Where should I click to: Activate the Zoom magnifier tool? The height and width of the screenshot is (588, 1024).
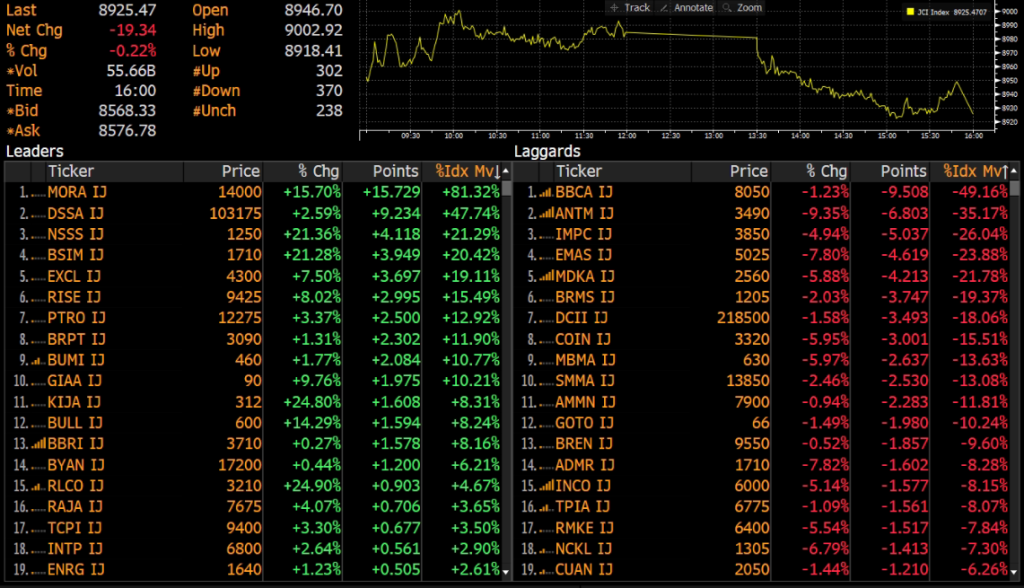742,8
